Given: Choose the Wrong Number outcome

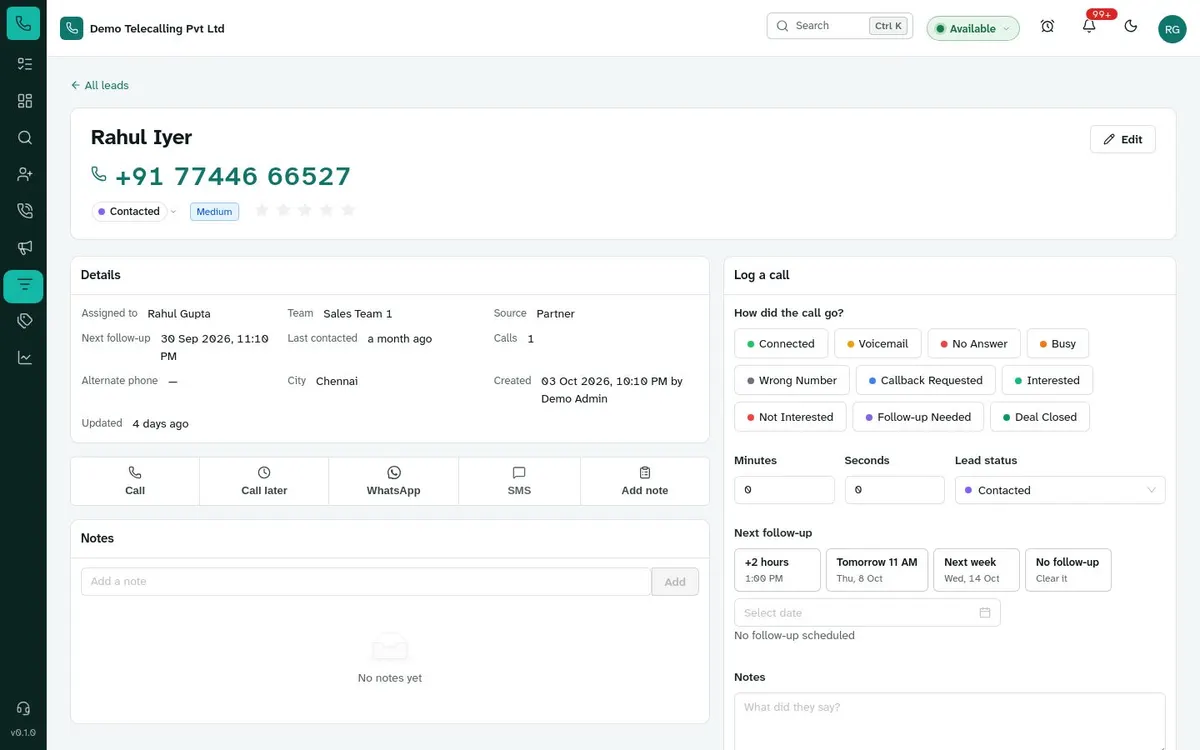Looking at the screenshot, I should pyautogui.click(x=792, y=380).
